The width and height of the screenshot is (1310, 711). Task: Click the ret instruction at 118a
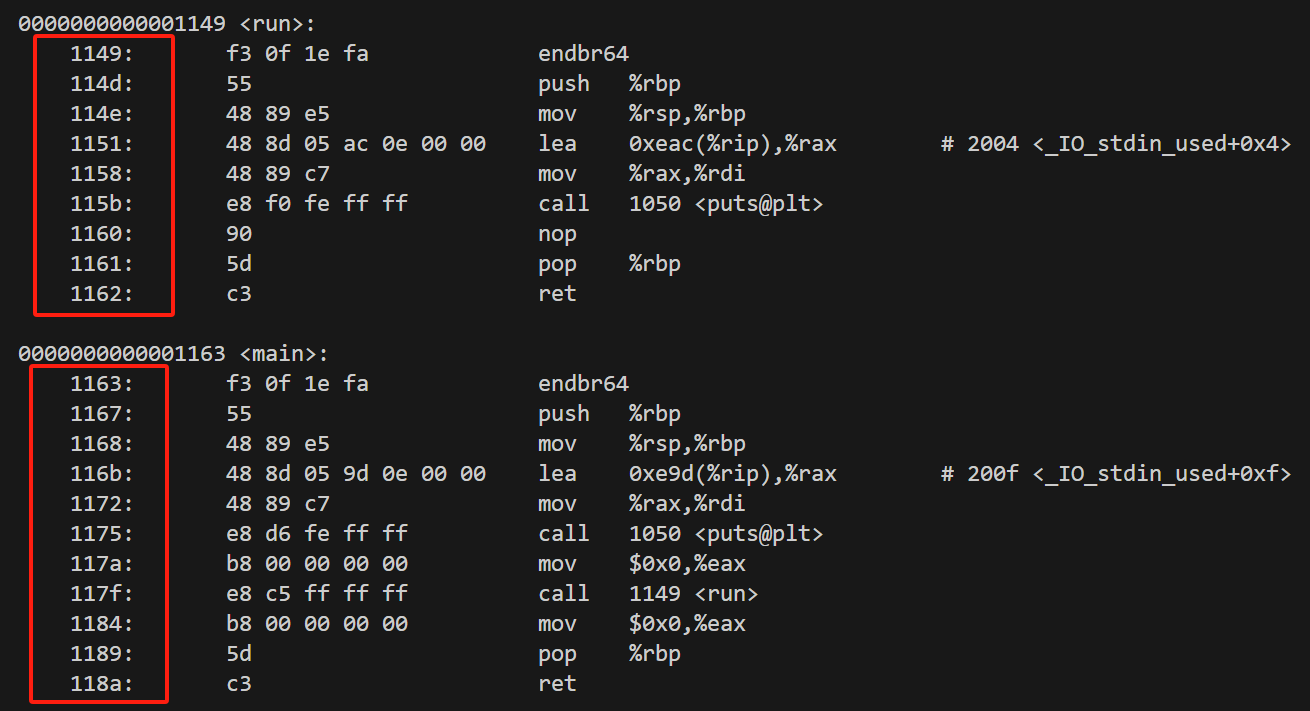tap(557, 683)
